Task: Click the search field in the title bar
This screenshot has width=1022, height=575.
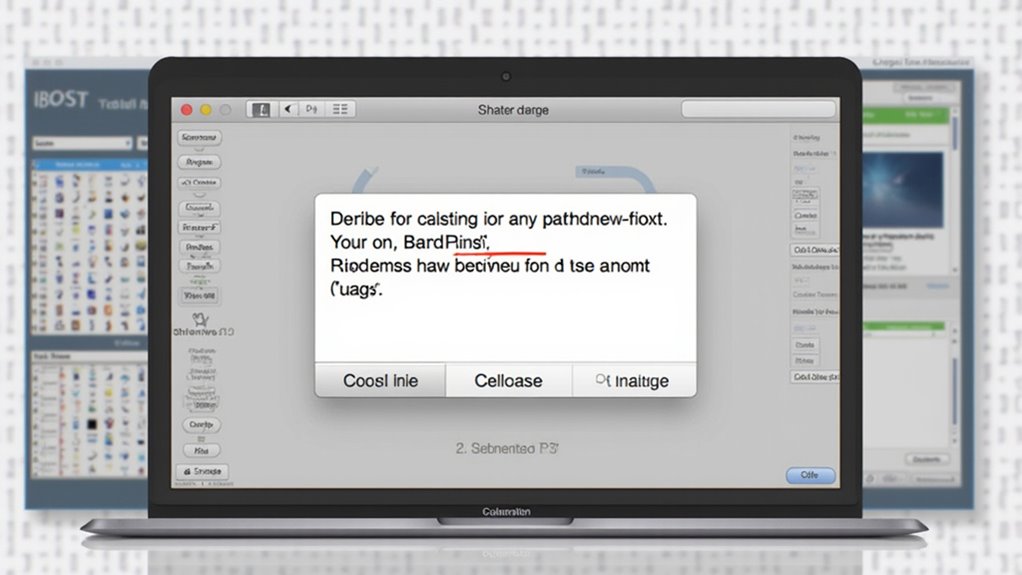Action: (x=757, y=109)
